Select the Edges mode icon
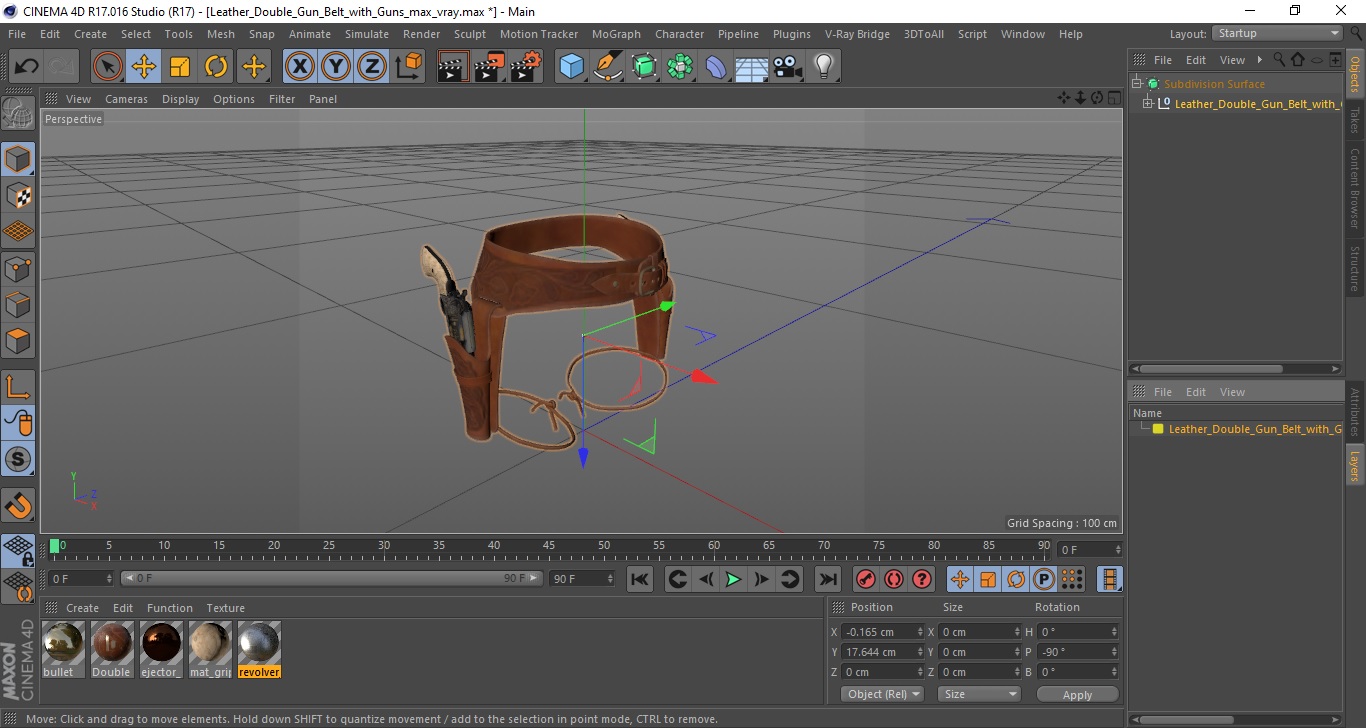 [18, 304]
